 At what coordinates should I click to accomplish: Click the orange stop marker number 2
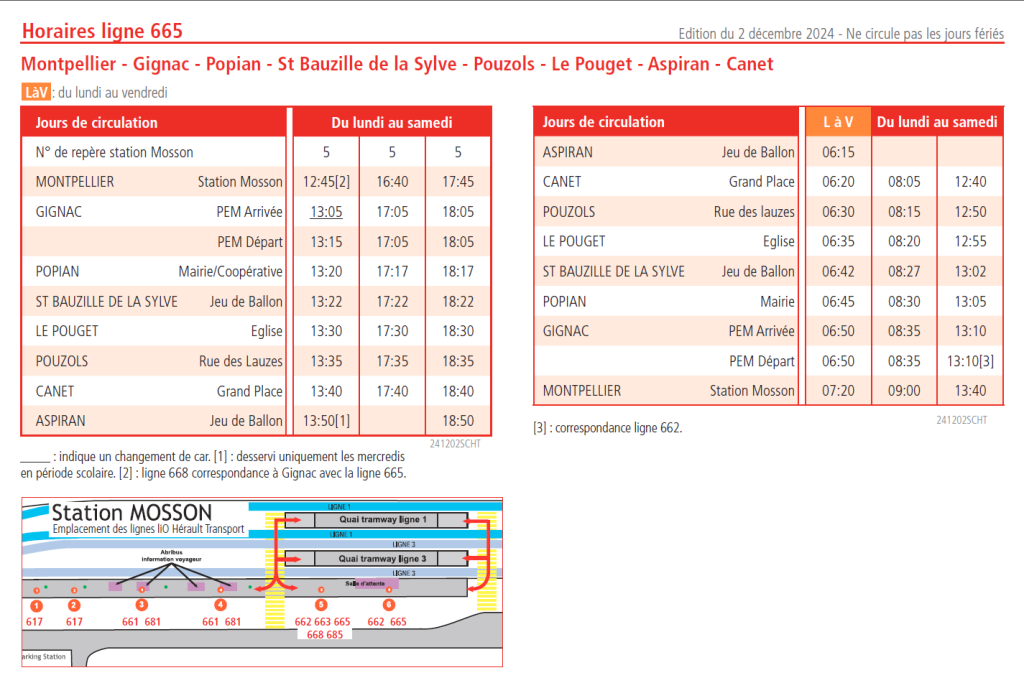(x=74, y=605)
